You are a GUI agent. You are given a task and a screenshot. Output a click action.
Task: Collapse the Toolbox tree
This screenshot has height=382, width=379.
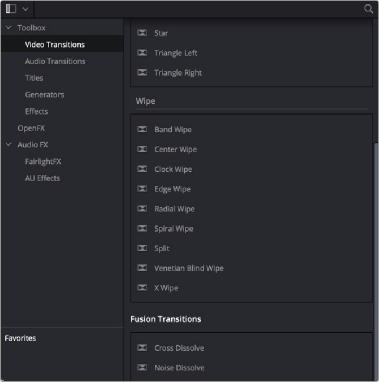(x=9, y=28)
